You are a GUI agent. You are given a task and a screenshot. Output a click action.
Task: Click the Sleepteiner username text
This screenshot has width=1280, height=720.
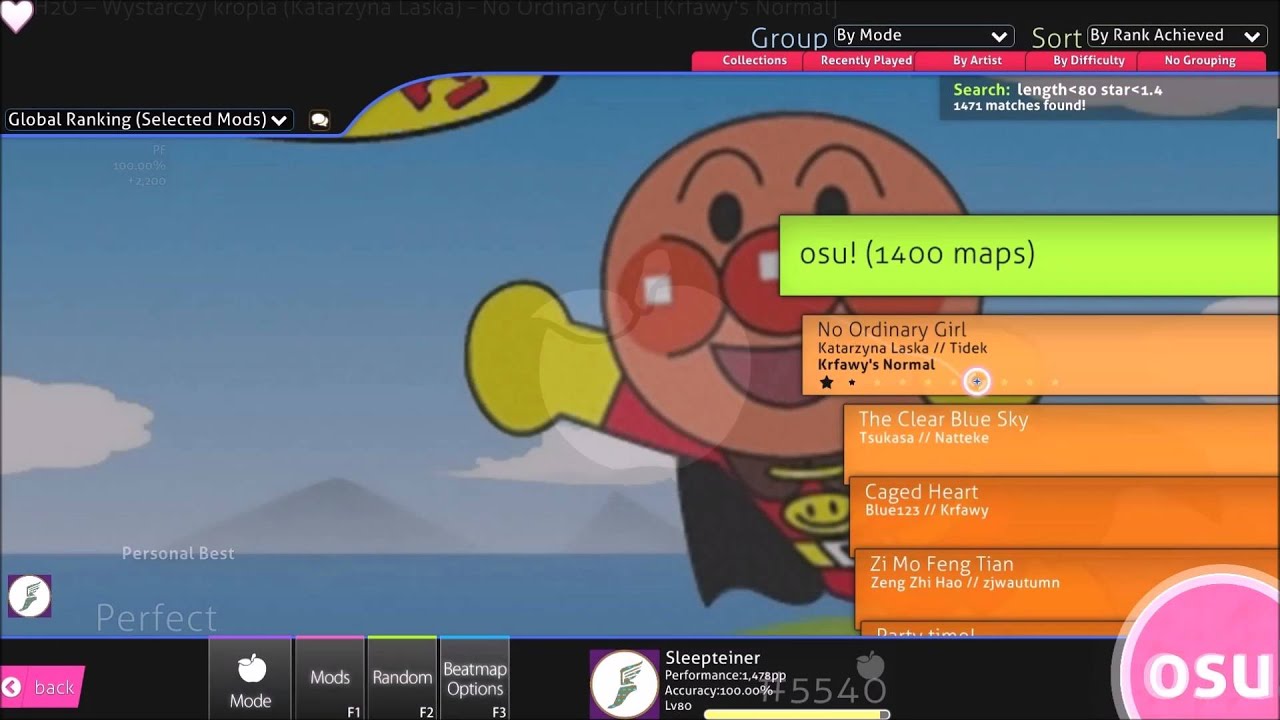click(x=712, y=658)
